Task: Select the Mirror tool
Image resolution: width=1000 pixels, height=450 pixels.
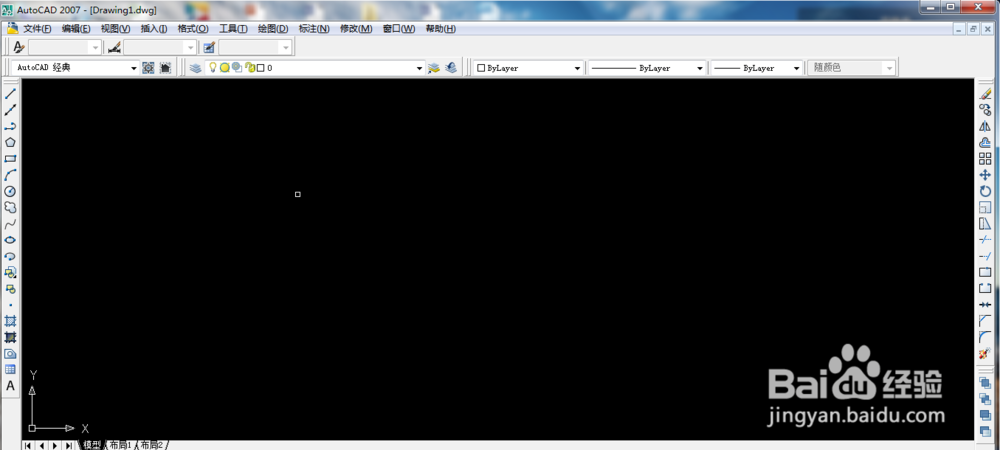Action: (985, 126)
